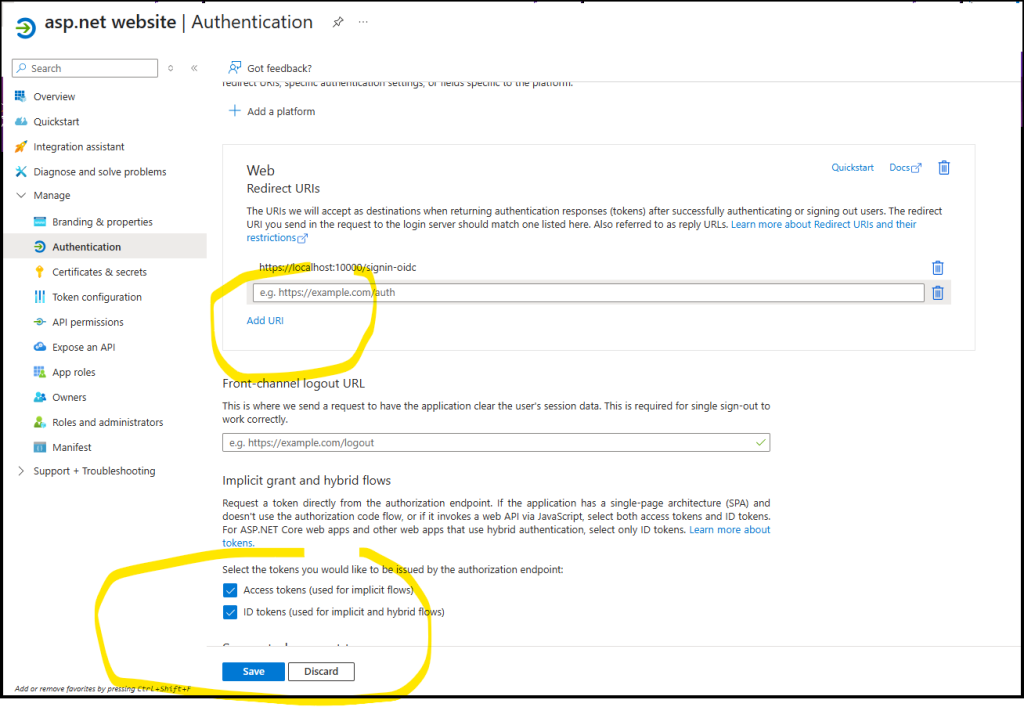Click the sort arrows next to Search
The height and width of the screenshot is (707, 1024).
tap(171, 68)
